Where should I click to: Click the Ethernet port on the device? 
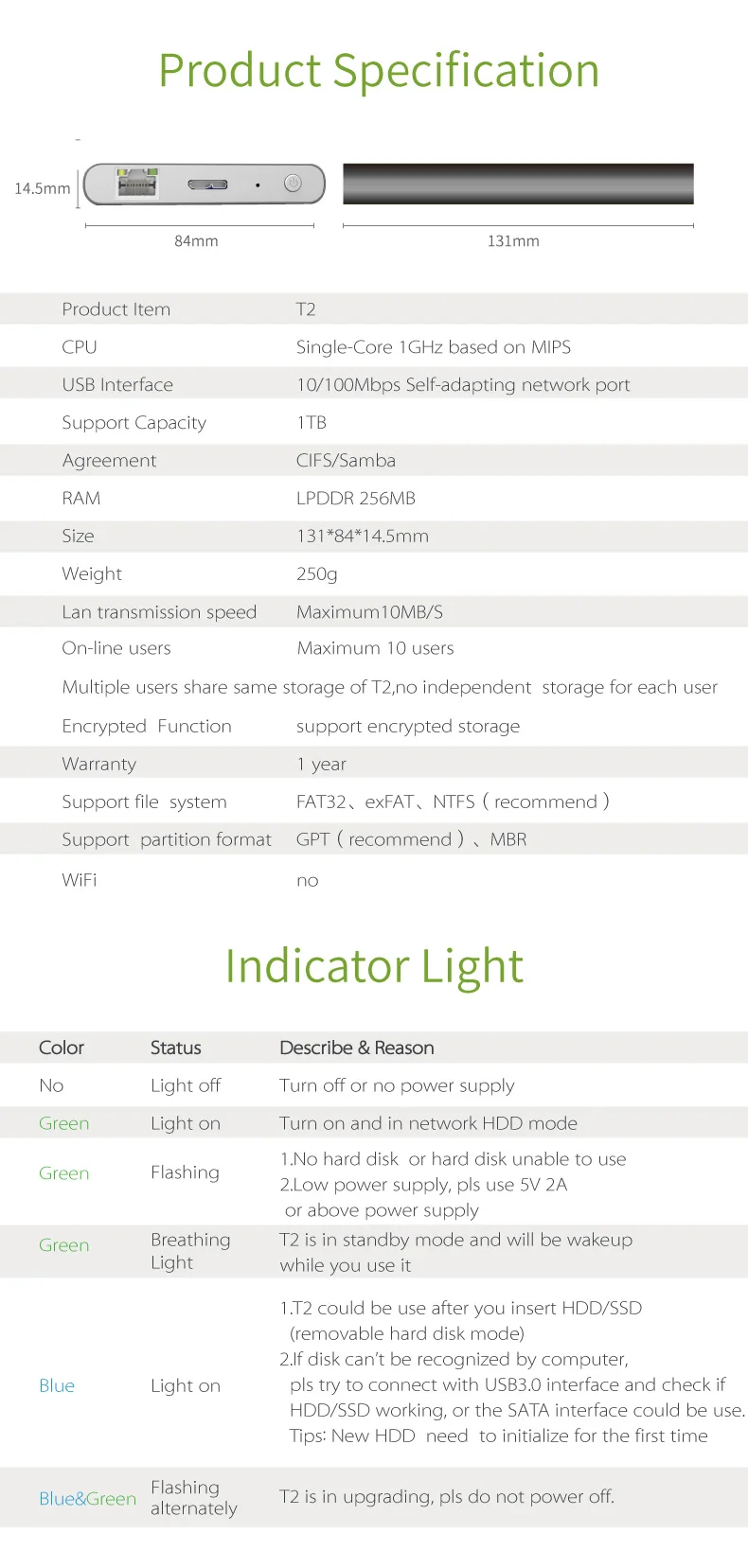pos(136,182)
